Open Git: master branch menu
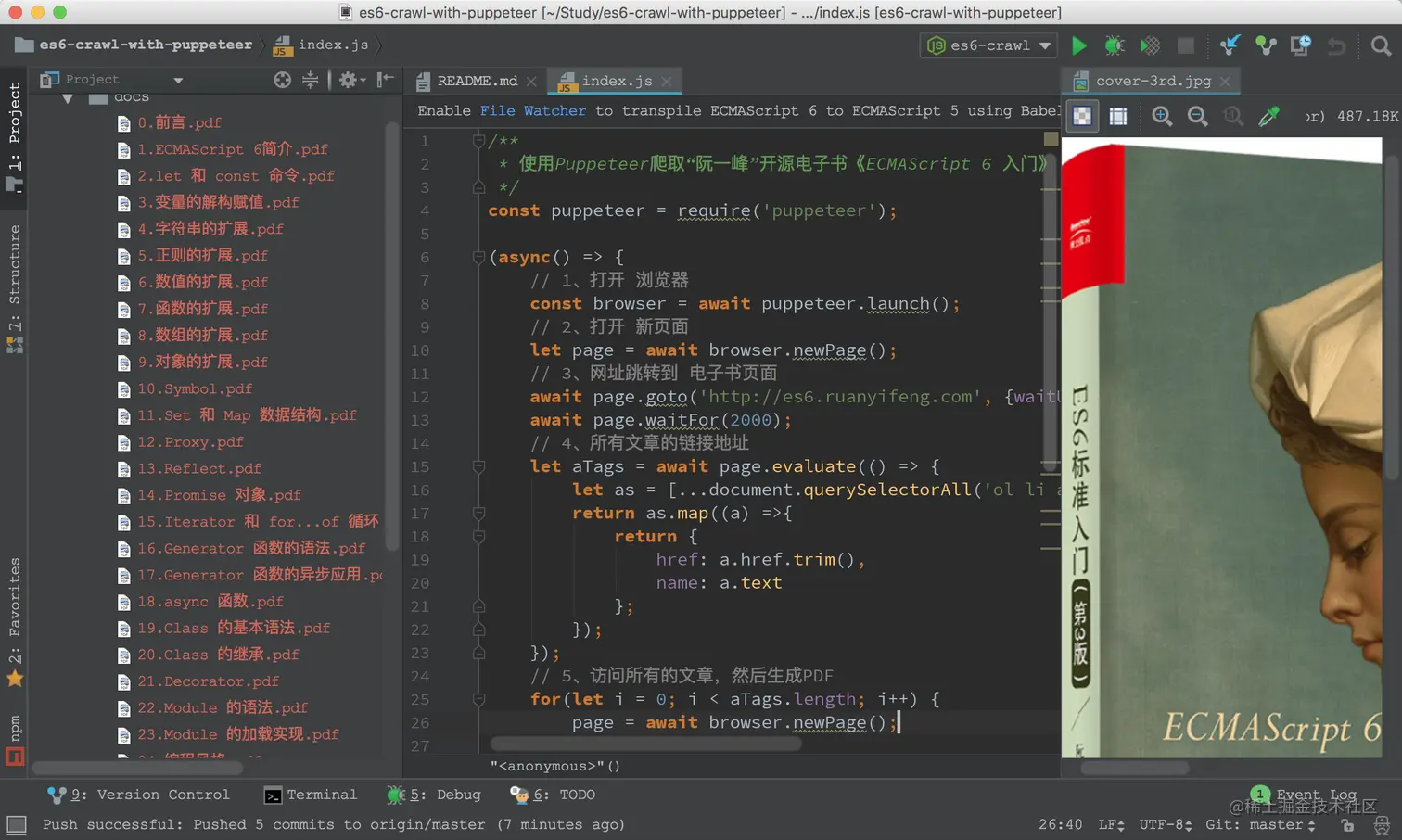This screenshot has height=840, width=1402. click(x=1260, y=824)
